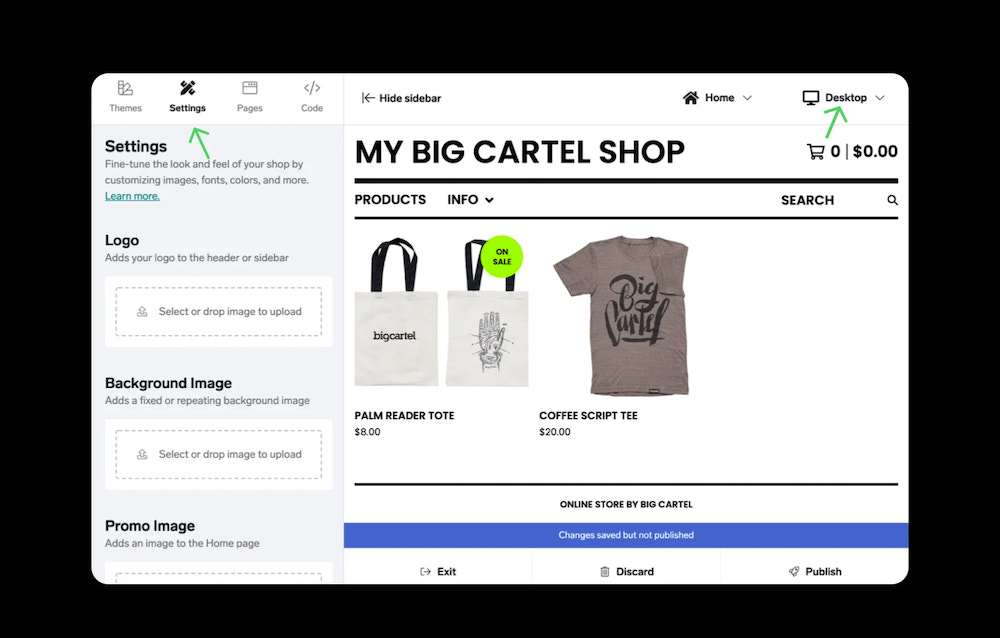The height and width of the screenshot is (638, 1000).
Task: Open the Coffee Script Tee thumbnail
Action: (621, 316)
